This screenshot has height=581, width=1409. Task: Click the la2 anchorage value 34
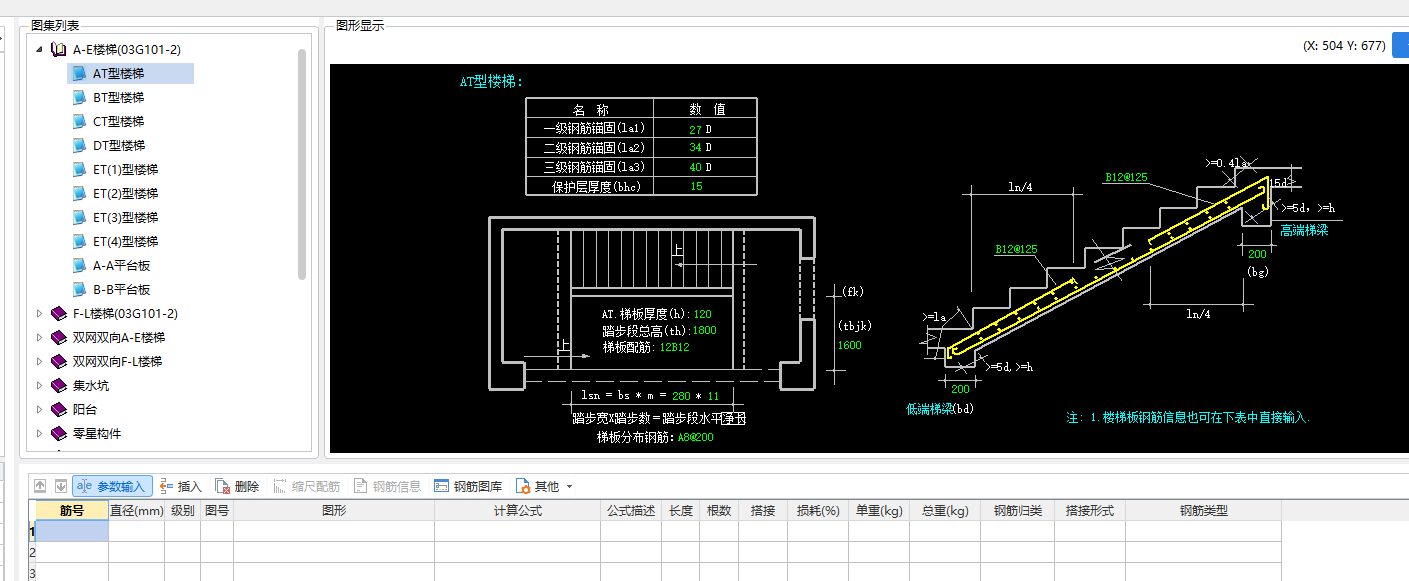(x=695, y=148)
